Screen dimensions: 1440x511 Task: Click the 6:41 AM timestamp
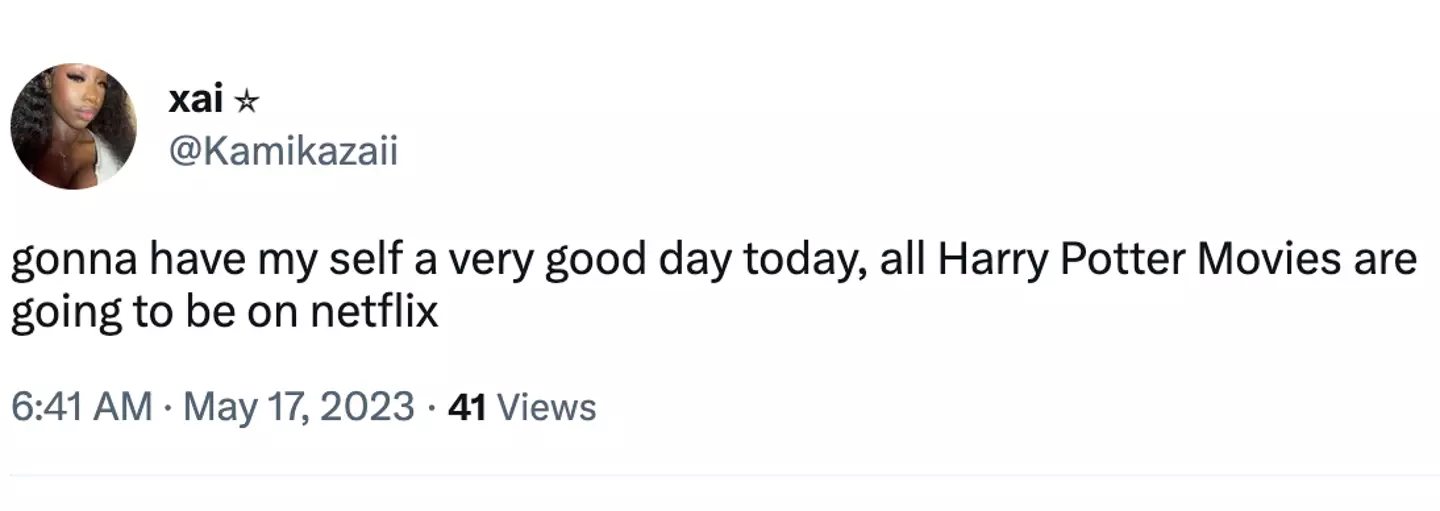(81, 407)
